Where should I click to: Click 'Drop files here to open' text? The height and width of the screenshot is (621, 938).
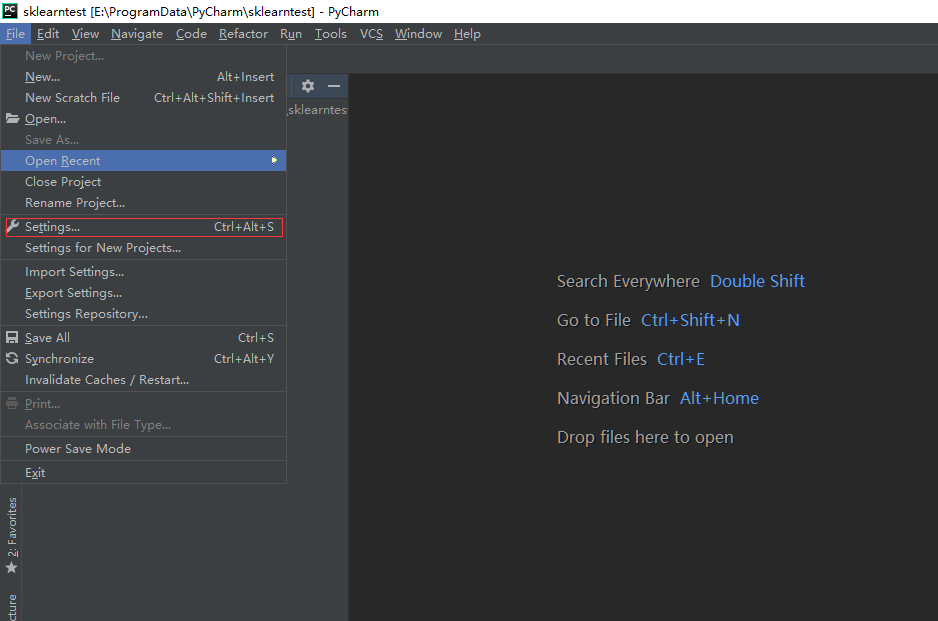coord(645,437)
